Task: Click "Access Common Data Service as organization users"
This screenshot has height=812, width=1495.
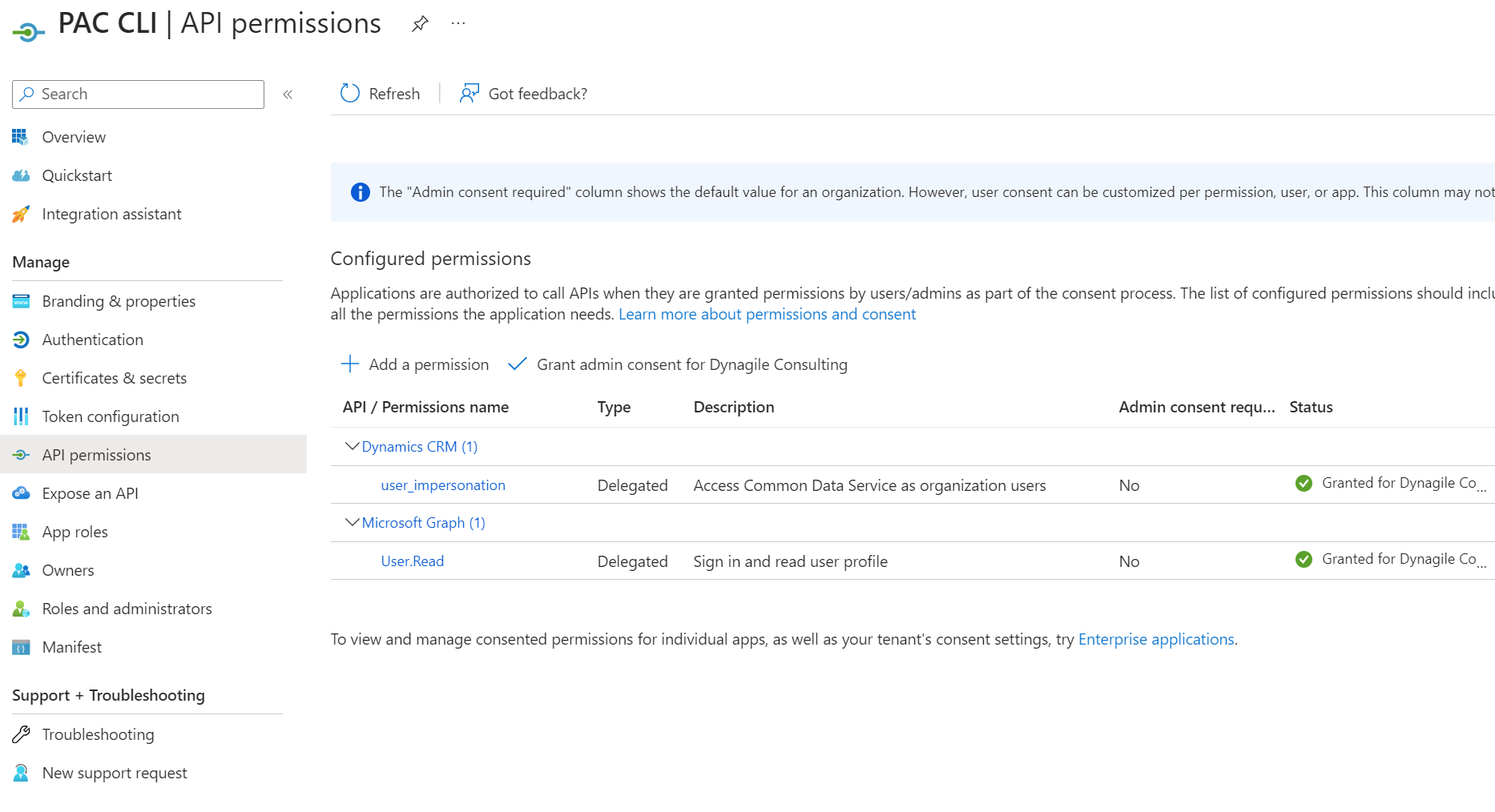Action: click(869, 485)
